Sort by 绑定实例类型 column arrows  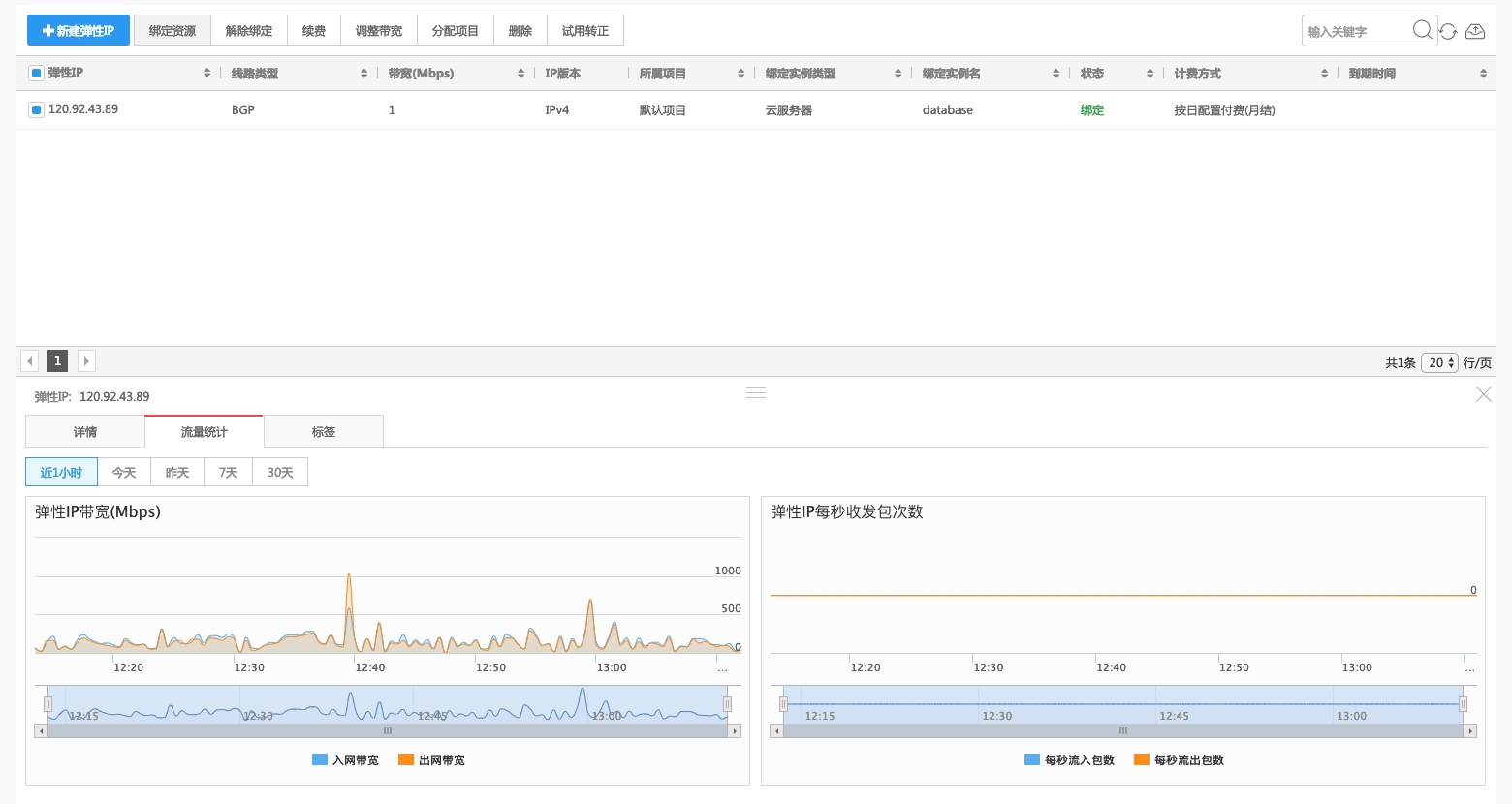pos(898,74)
